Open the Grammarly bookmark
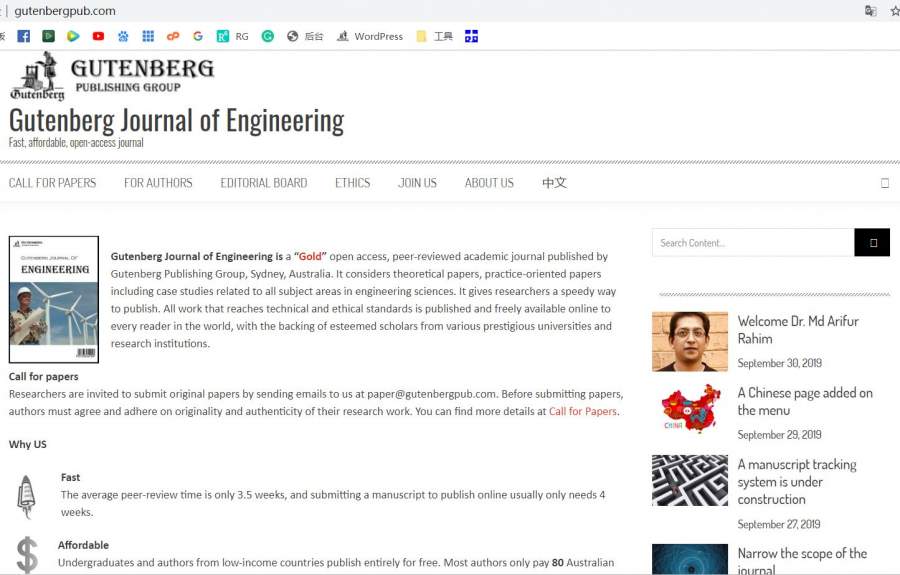 pos(267,36)
